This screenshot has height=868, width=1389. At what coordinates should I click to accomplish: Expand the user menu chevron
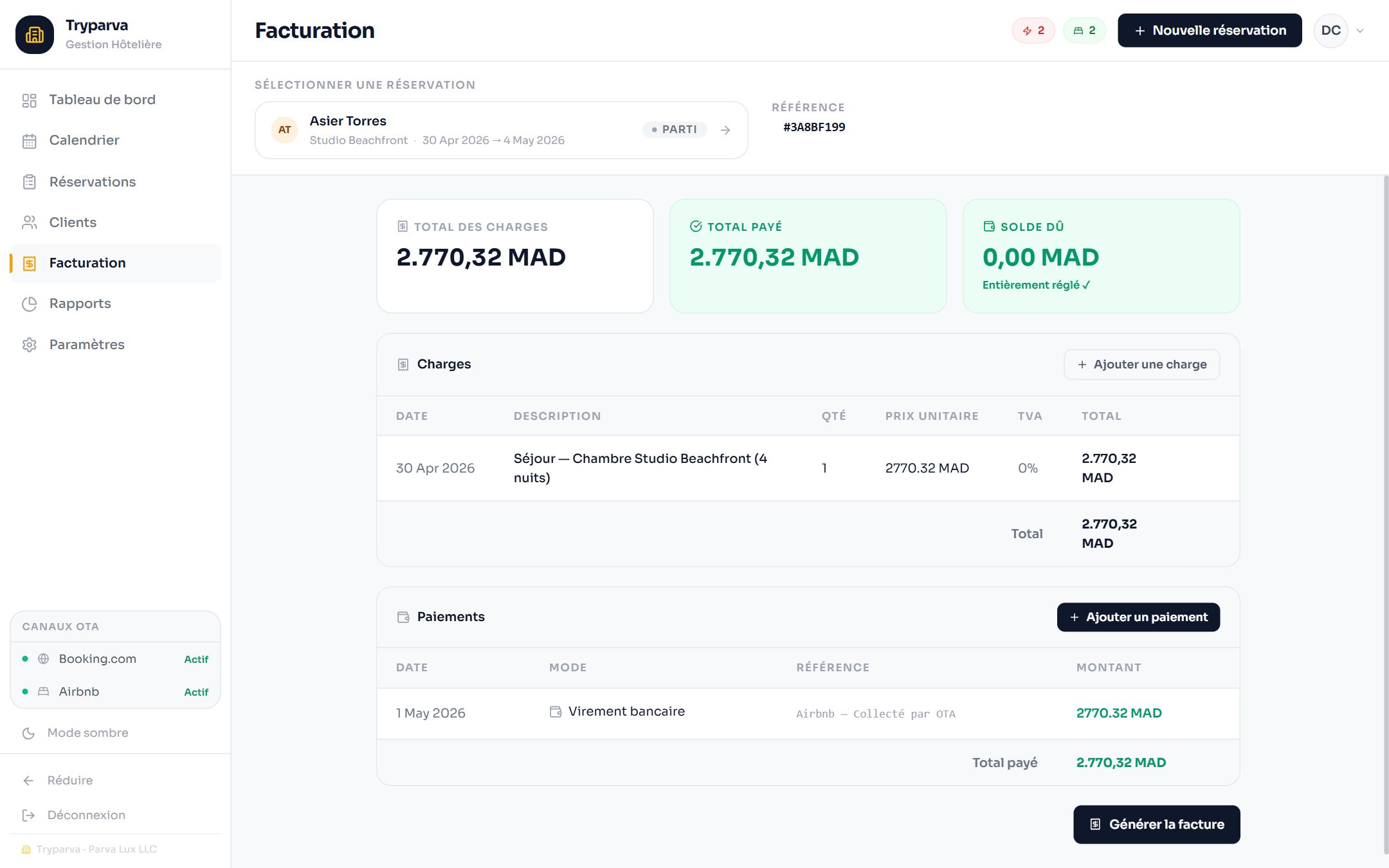pyautogui.click(x=1360, y=31)
